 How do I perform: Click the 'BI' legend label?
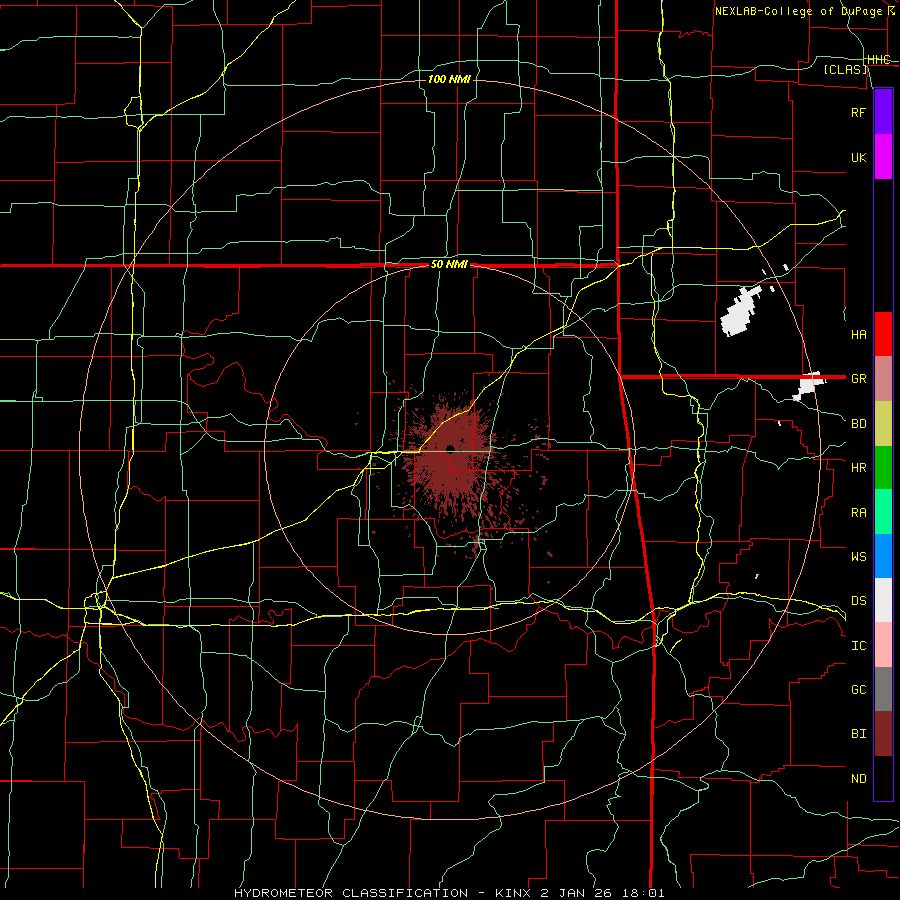[x=859, y=734]
